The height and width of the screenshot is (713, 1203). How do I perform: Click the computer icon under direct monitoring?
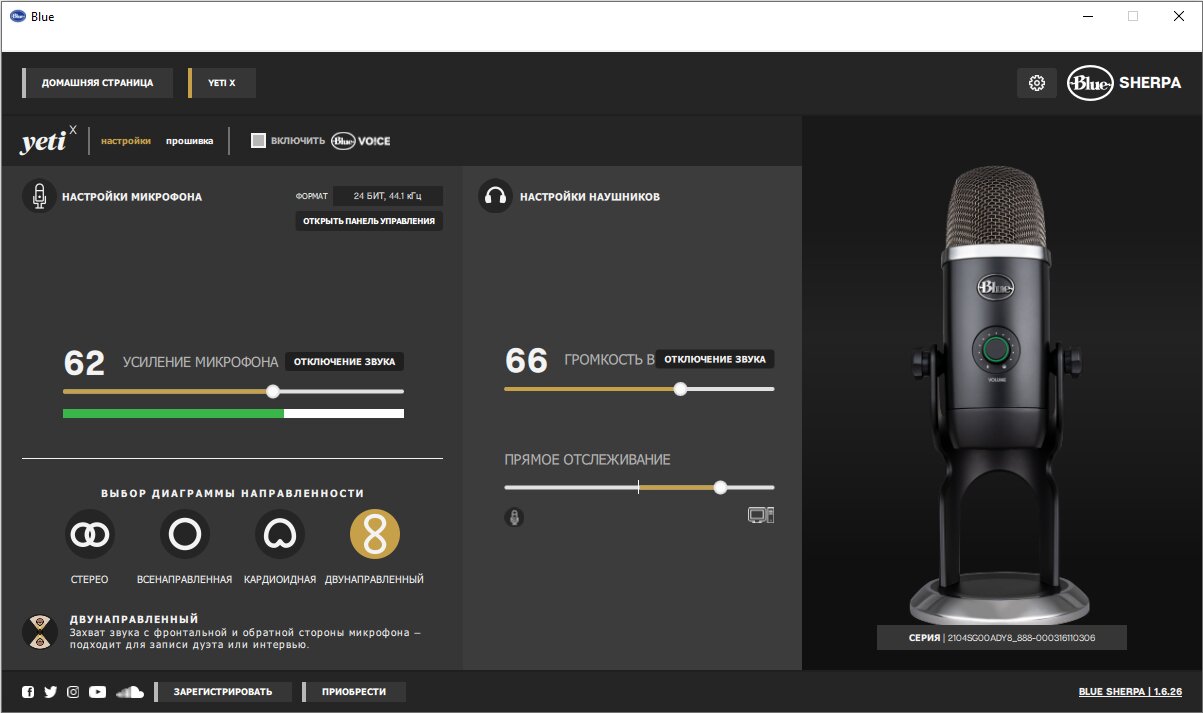pos(761,516)
